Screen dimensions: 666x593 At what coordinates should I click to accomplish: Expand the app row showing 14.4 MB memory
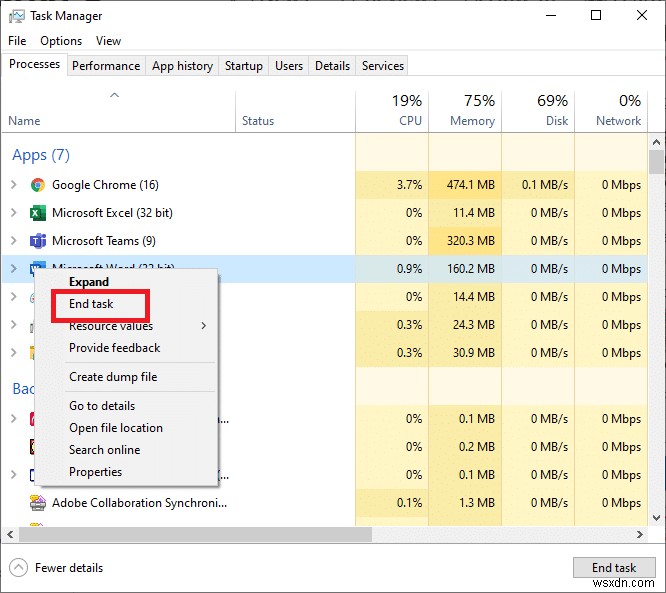click(x=14, y=296)
